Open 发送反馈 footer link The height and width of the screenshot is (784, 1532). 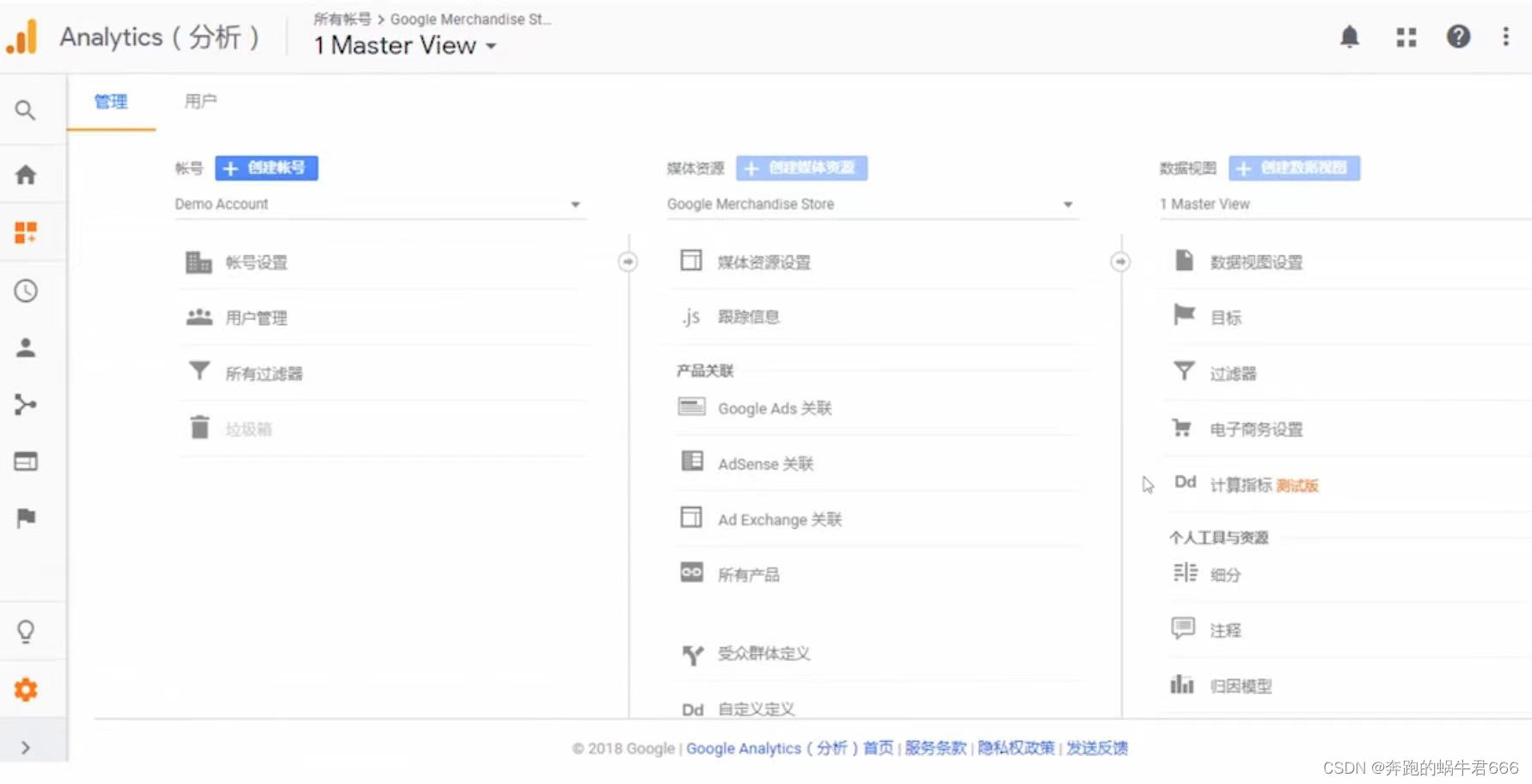[x=1097, y=749]
